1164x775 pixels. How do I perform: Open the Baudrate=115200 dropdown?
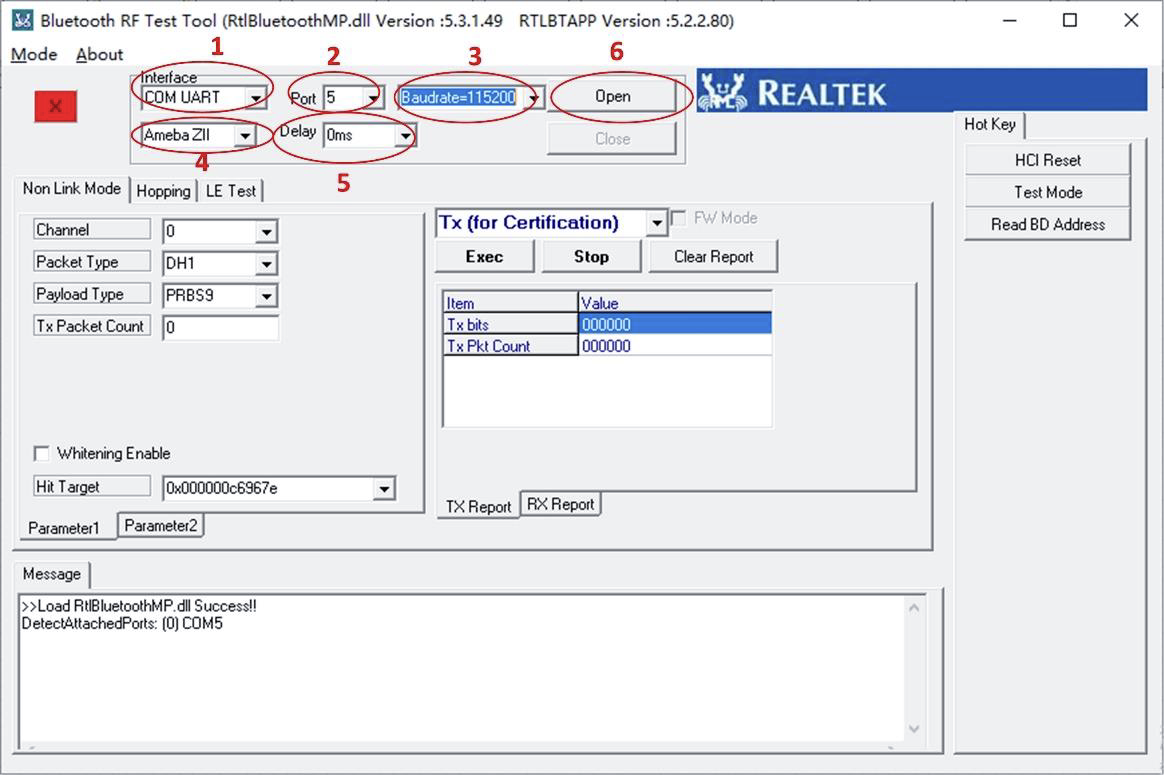coord(533,98)
